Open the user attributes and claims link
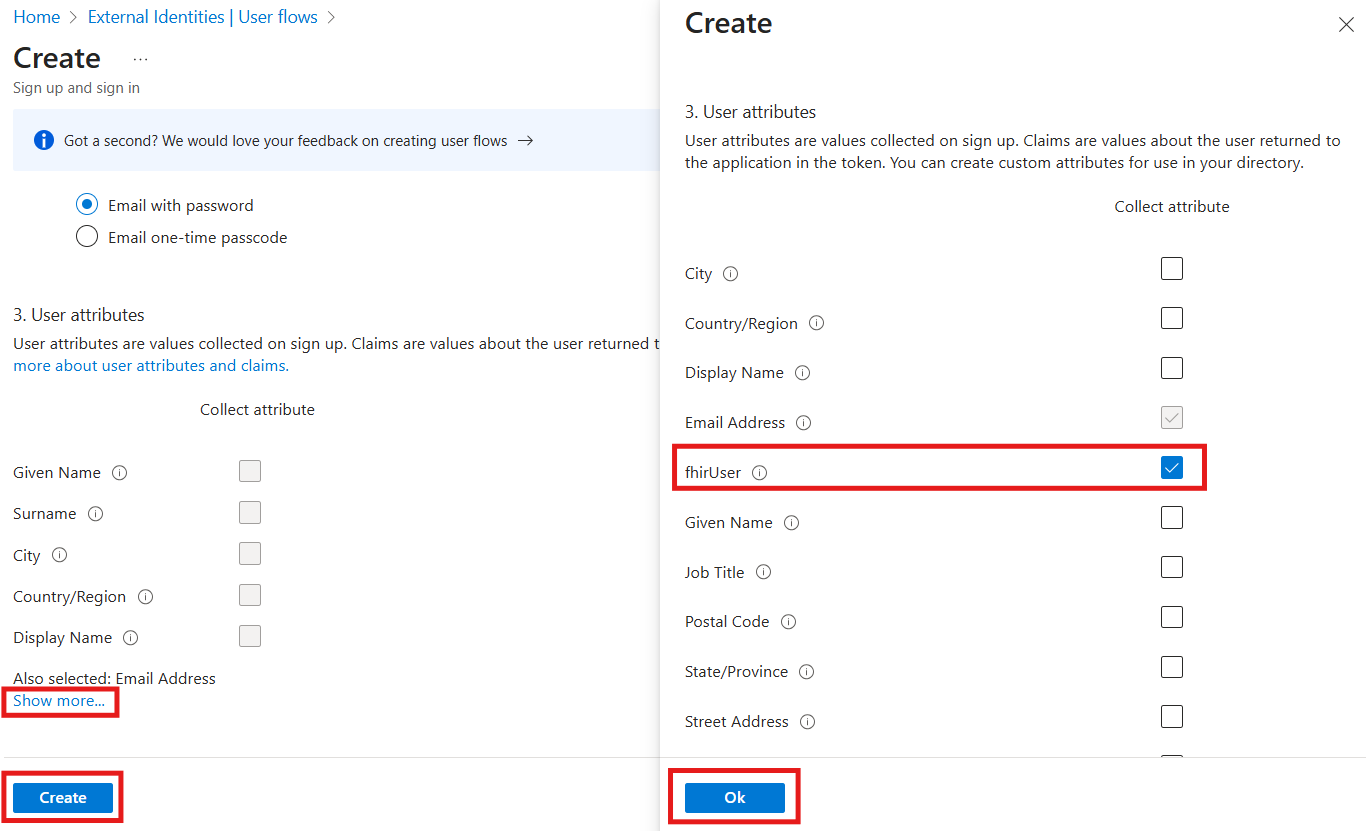 150,365
